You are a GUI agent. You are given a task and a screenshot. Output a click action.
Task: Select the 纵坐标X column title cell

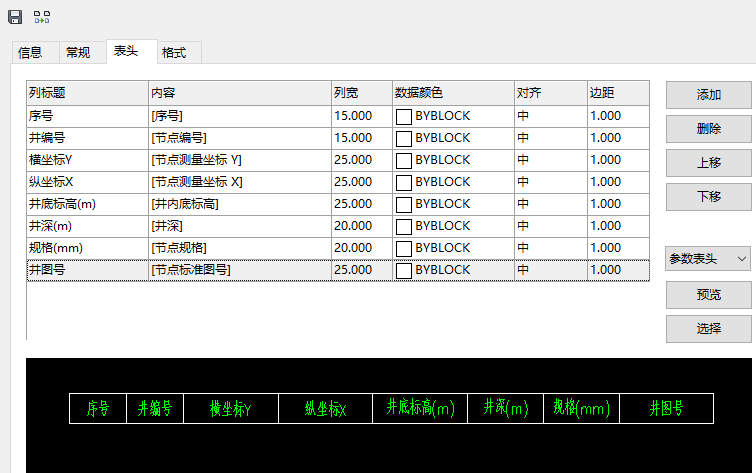pos(87,182)
